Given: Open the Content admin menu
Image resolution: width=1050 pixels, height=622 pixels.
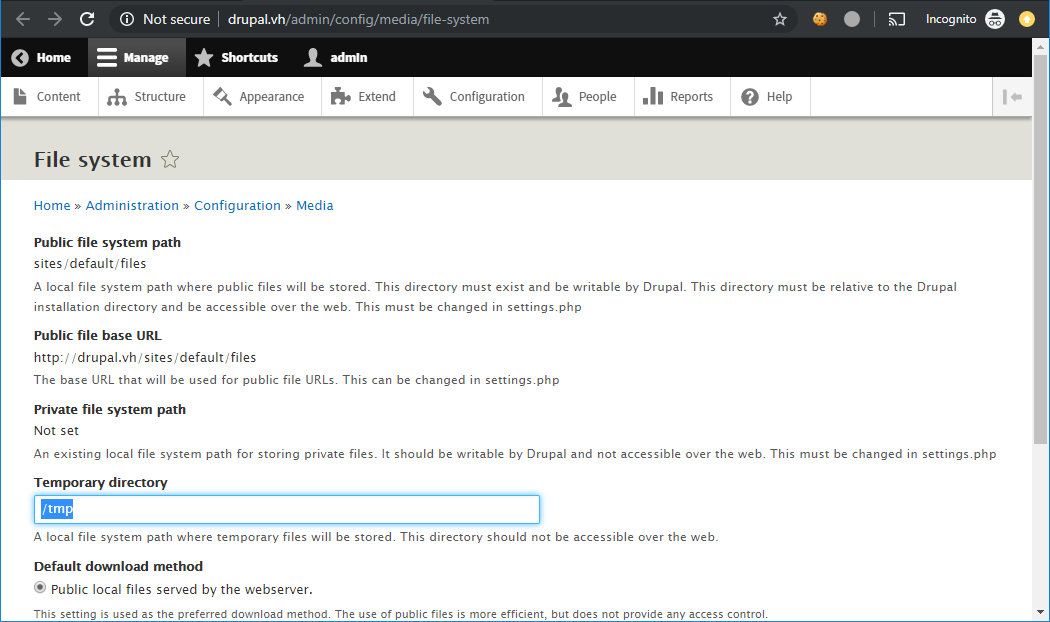Looking at the screenshot, I should [50, 96].
